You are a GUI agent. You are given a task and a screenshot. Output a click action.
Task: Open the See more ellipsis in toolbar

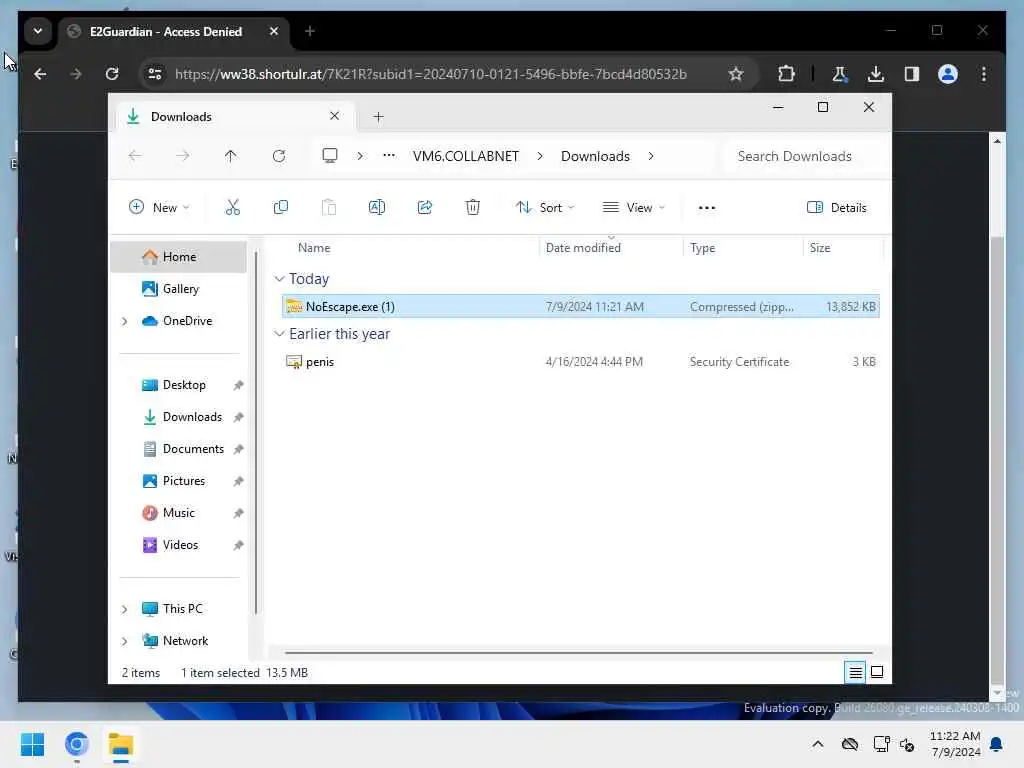(707, 208)
